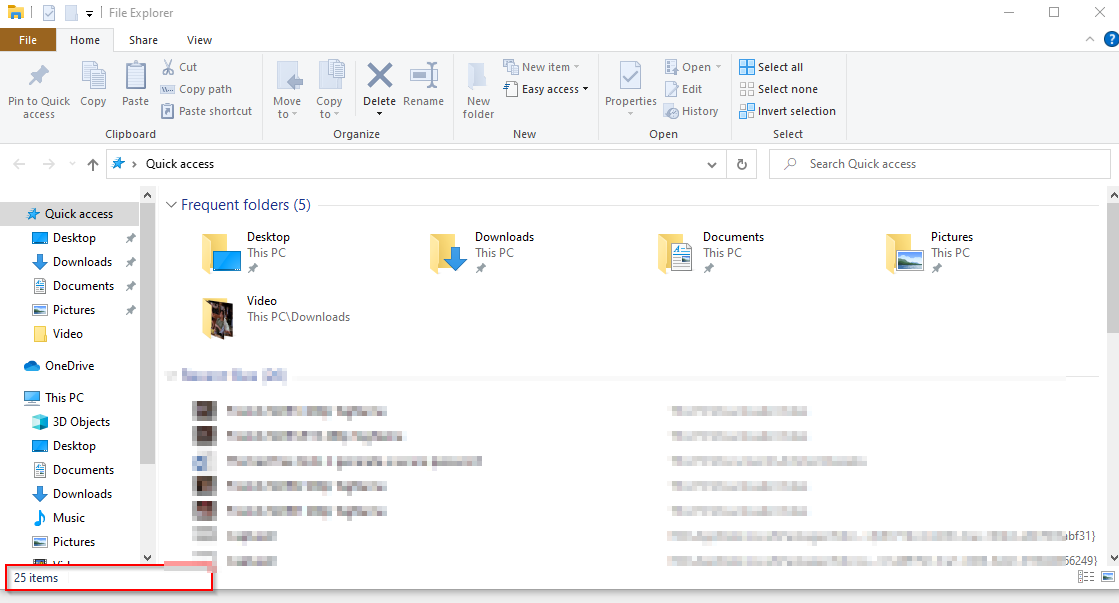Open the Video folder in Frequent folders
Viewport: 1119px width, 603px height.
click(x=262, y=301)
